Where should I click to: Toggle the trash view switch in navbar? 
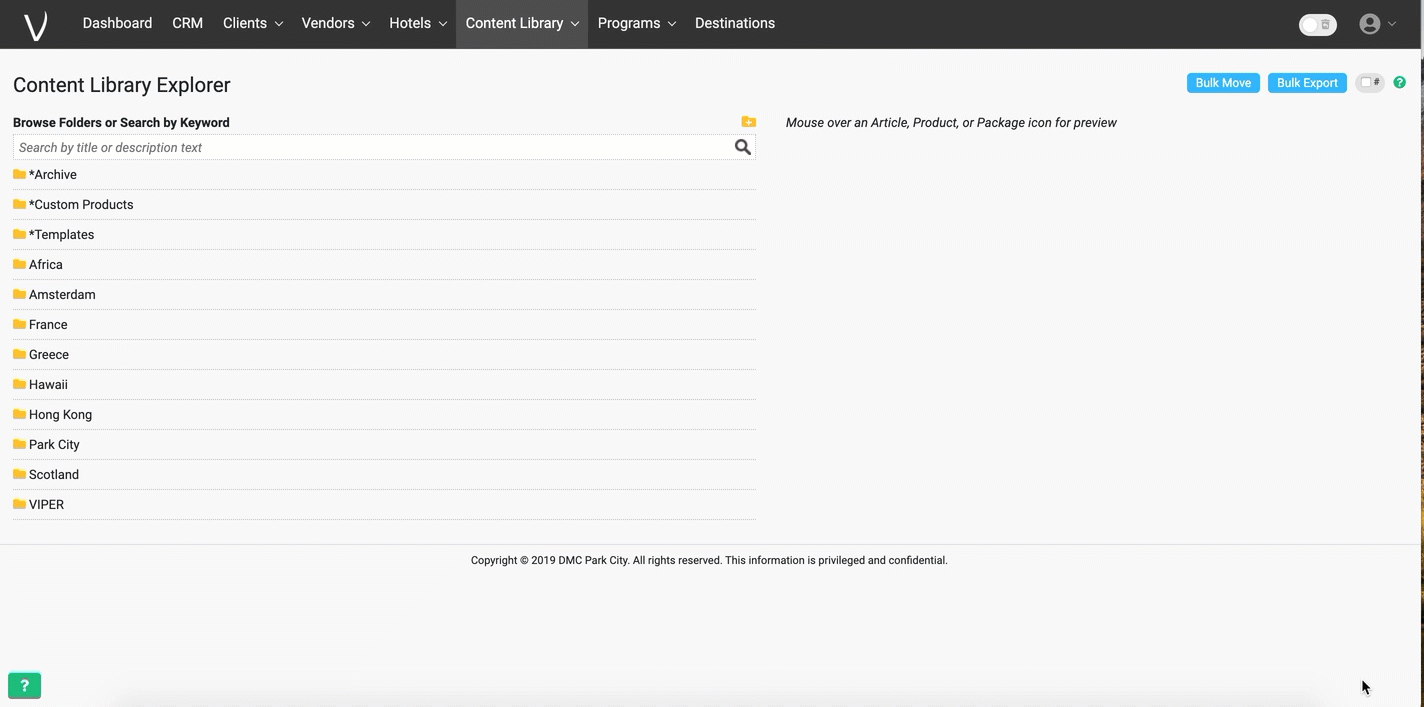click(x=1317, y=24)
